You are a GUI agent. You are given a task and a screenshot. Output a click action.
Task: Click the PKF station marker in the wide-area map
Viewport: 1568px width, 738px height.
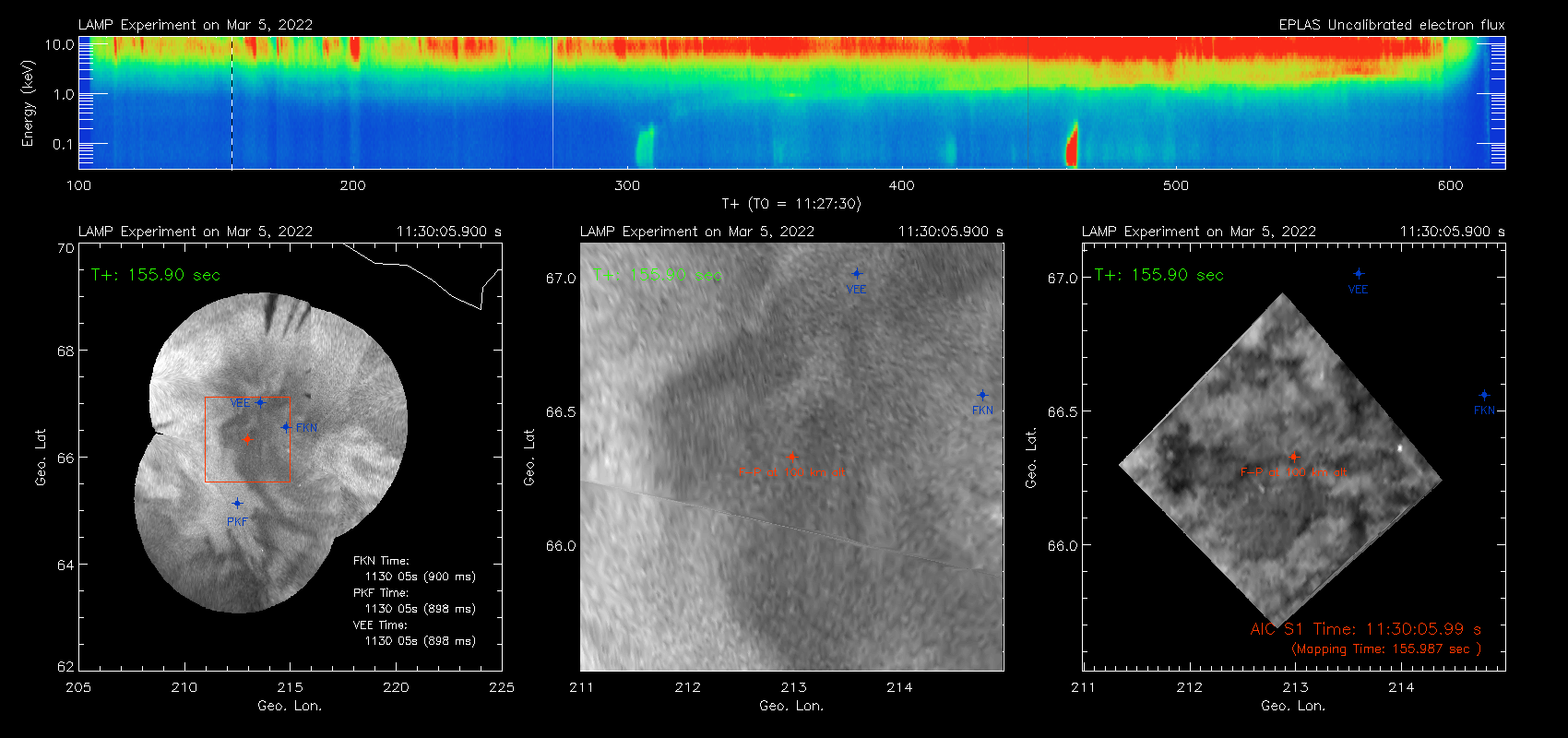point(237,504)
